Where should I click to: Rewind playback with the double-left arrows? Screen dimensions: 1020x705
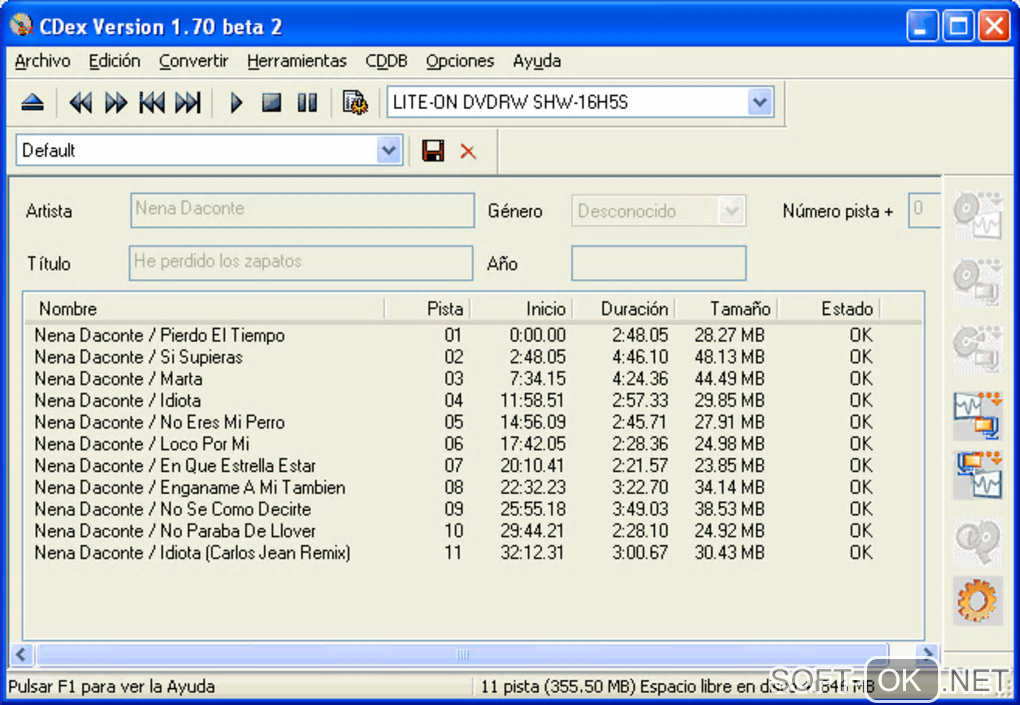point(81,102)
